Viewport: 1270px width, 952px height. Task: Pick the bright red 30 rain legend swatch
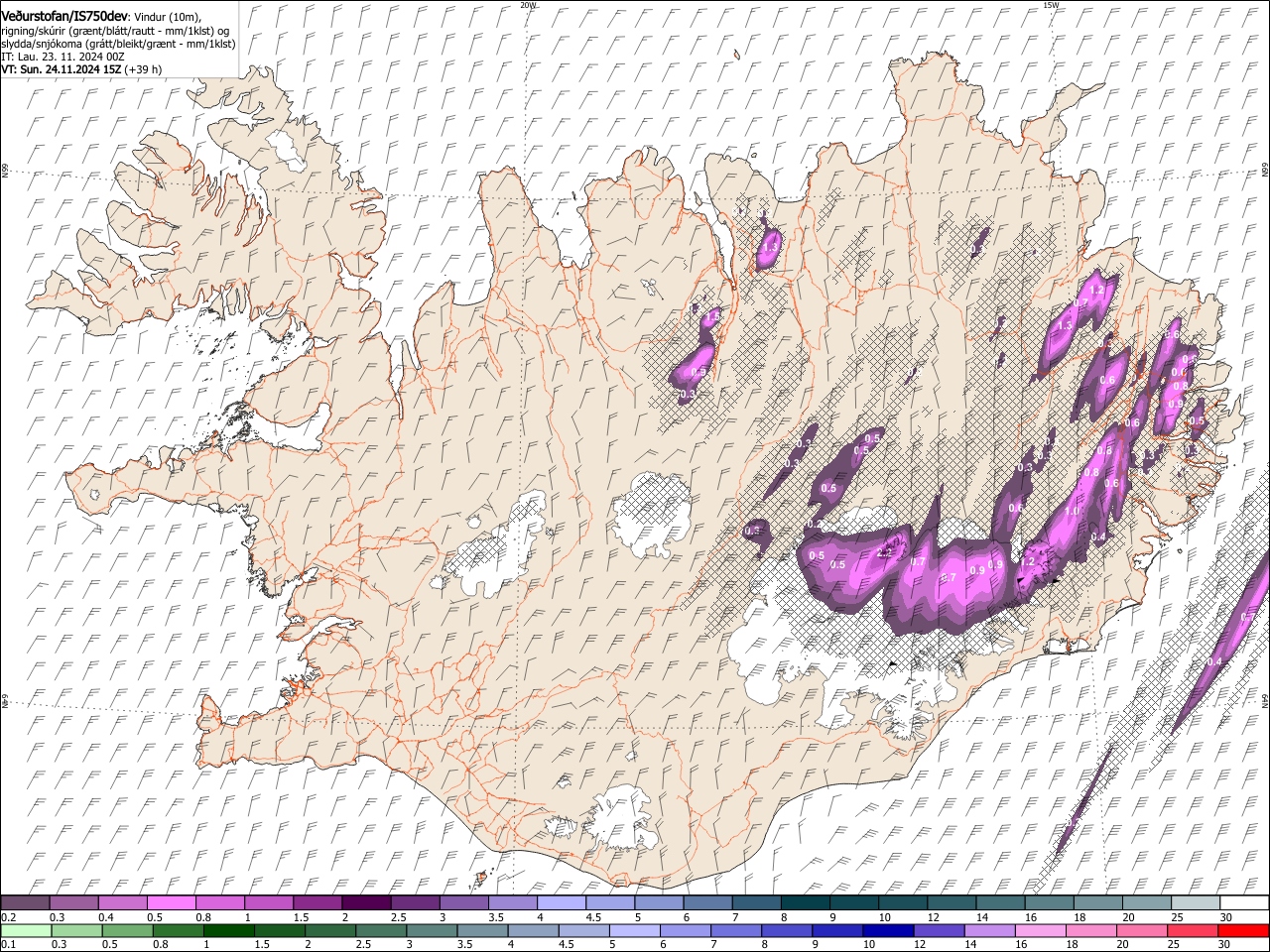click(x=1243, y=930)
